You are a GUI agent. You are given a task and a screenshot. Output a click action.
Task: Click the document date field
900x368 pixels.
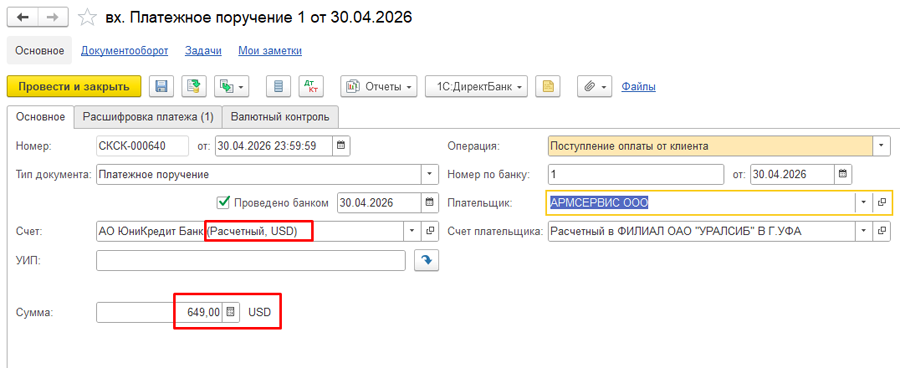[274, 146]
